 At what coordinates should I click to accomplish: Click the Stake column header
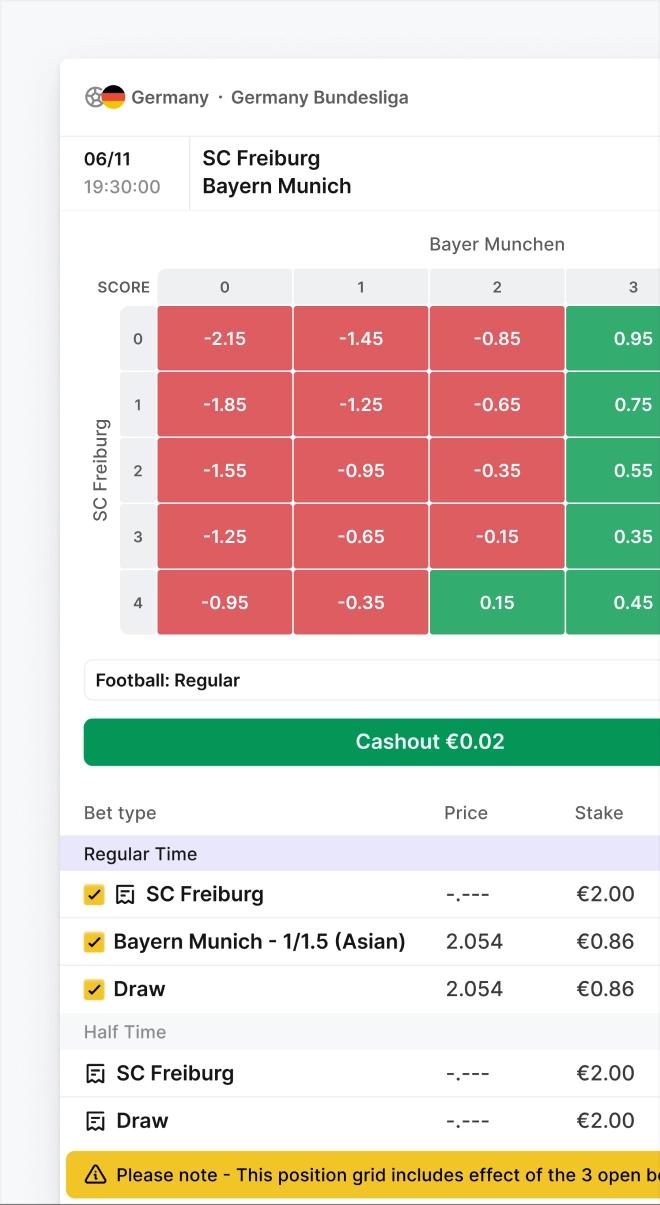599,813
